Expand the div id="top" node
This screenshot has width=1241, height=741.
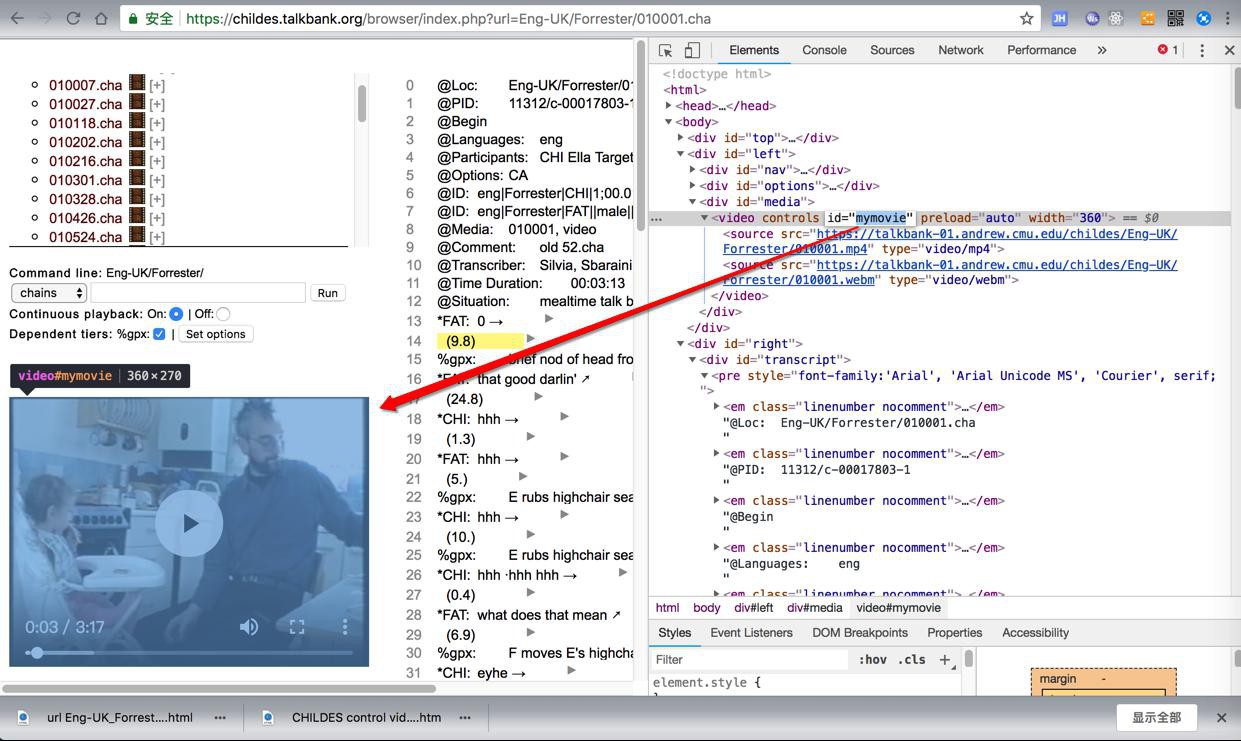coord(681,138)
